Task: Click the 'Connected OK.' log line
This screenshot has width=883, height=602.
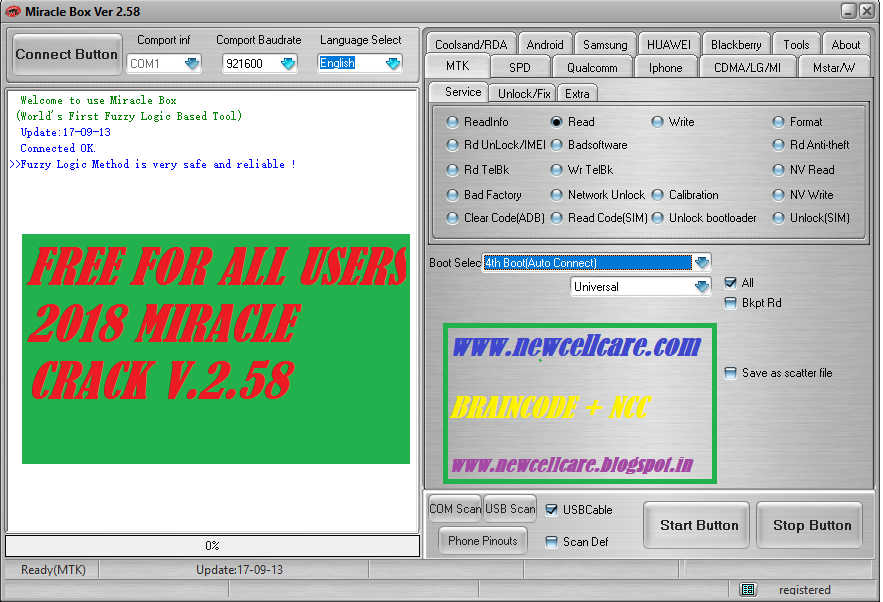Action: click(x=58, y=148)
